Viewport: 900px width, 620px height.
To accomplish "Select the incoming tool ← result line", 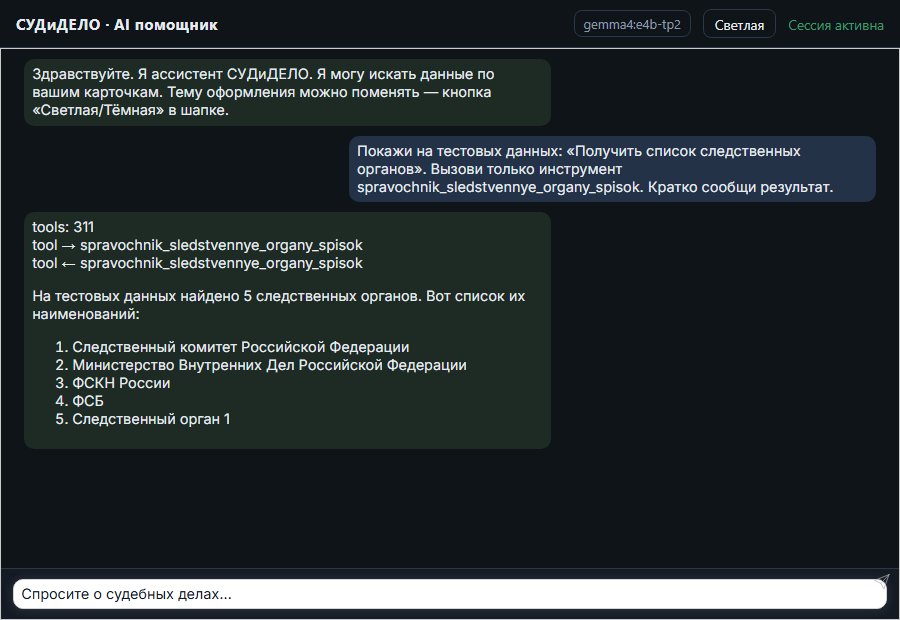I will 197,263.
